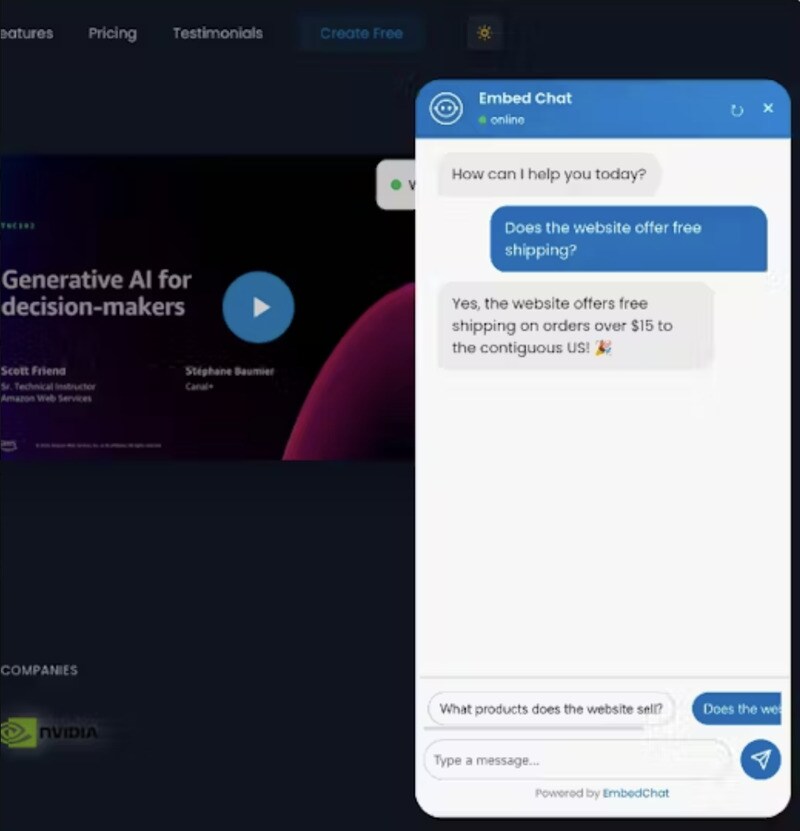Close the Embed Chat widget
The width and height of the screenshot is (800, 831).
(768, 108)
